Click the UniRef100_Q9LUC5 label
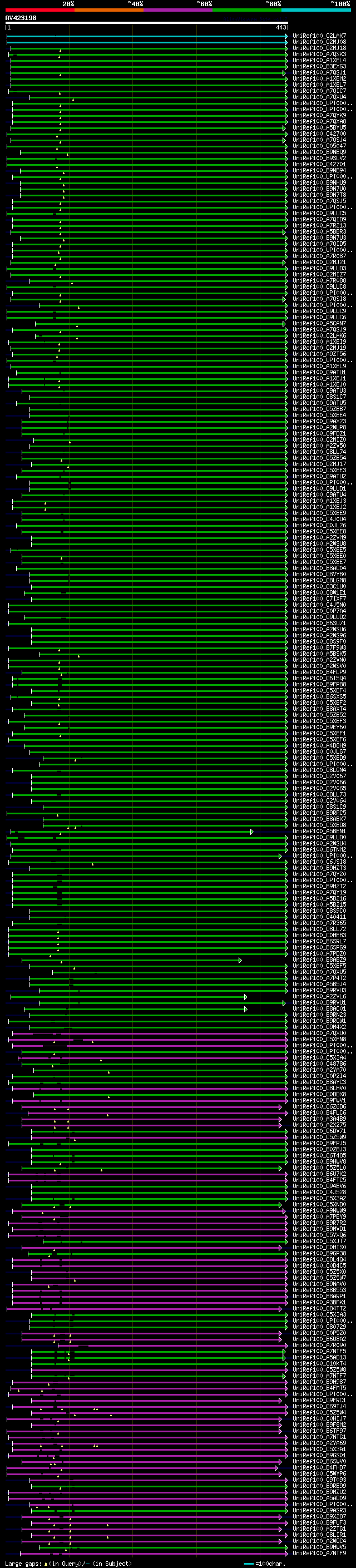356x1568 pixels. (319, 213)
